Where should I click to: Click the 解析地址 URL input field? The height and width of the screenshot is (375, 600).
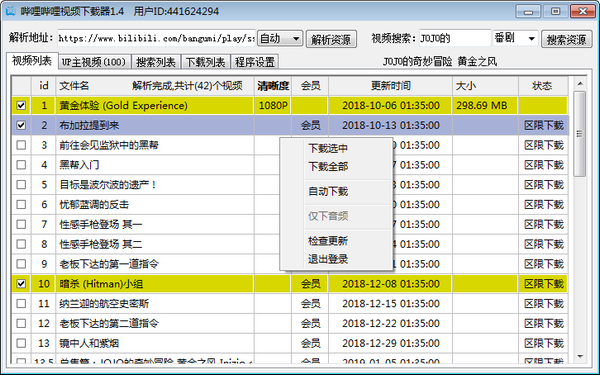point(156,38)
